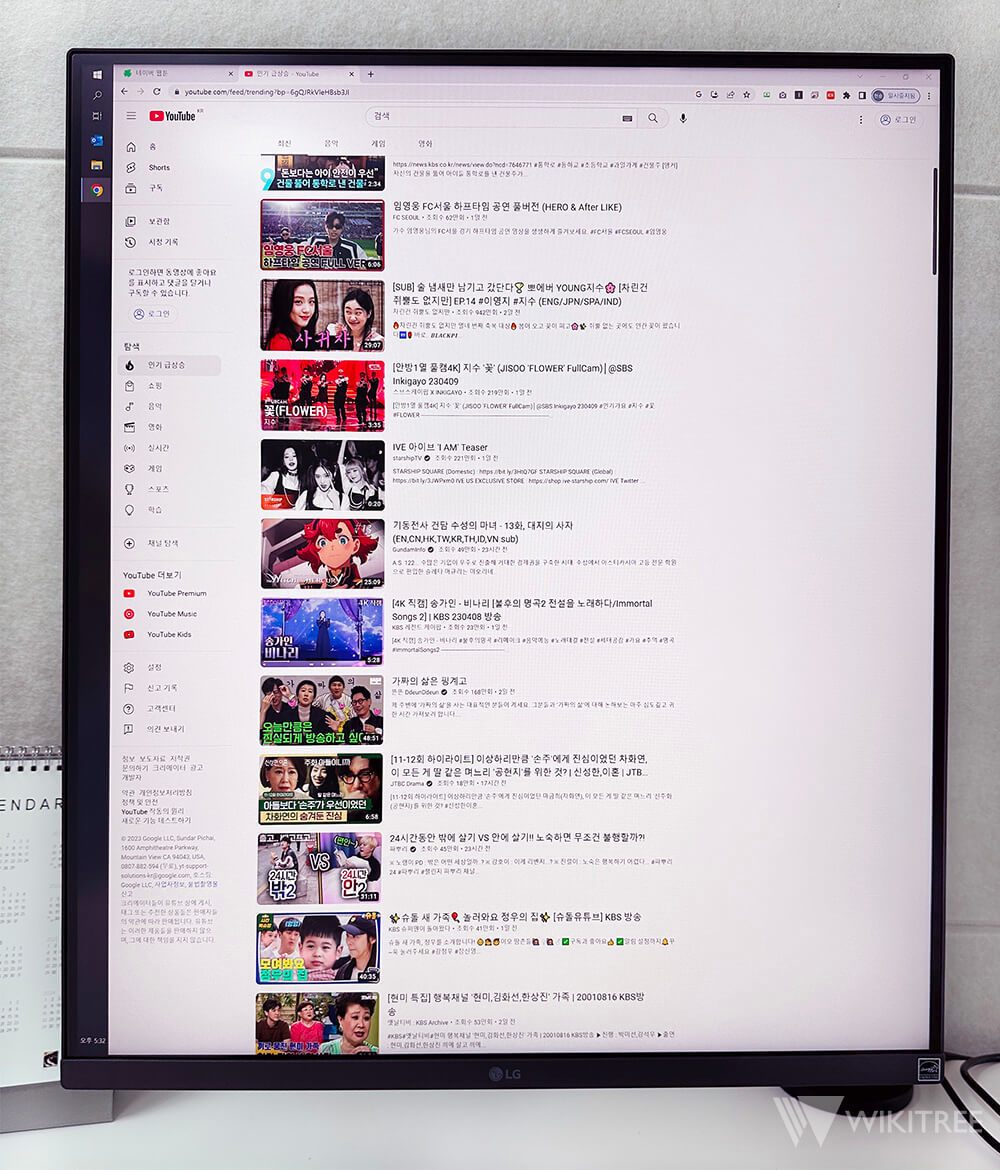1000x1170 pixels.
Task: Click the share page icon in address bar
Action: tap(731, 95)
